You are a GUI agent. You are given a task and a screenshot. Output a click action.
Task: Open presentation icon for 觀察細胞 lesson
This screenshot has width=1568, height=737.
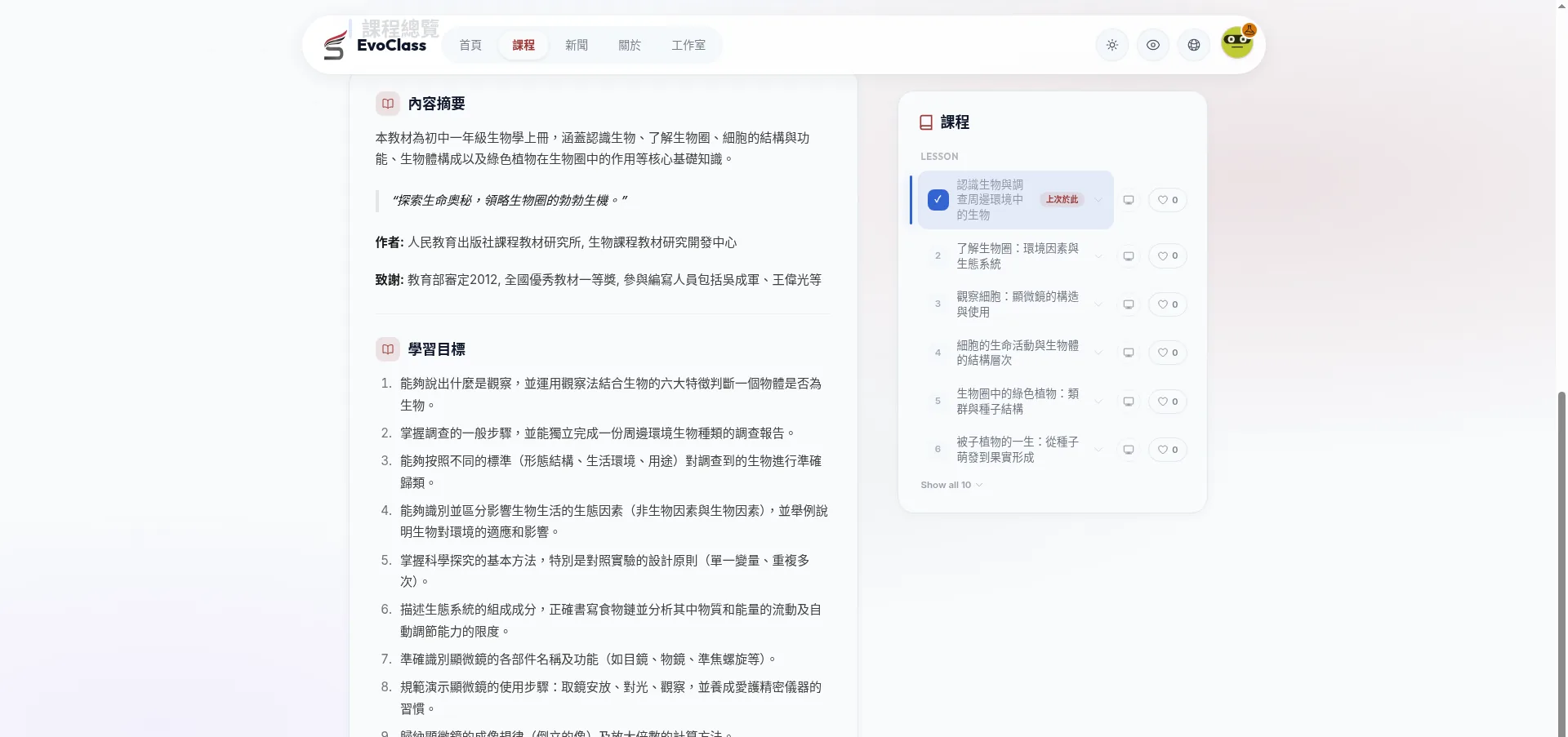pos(1129,304)
